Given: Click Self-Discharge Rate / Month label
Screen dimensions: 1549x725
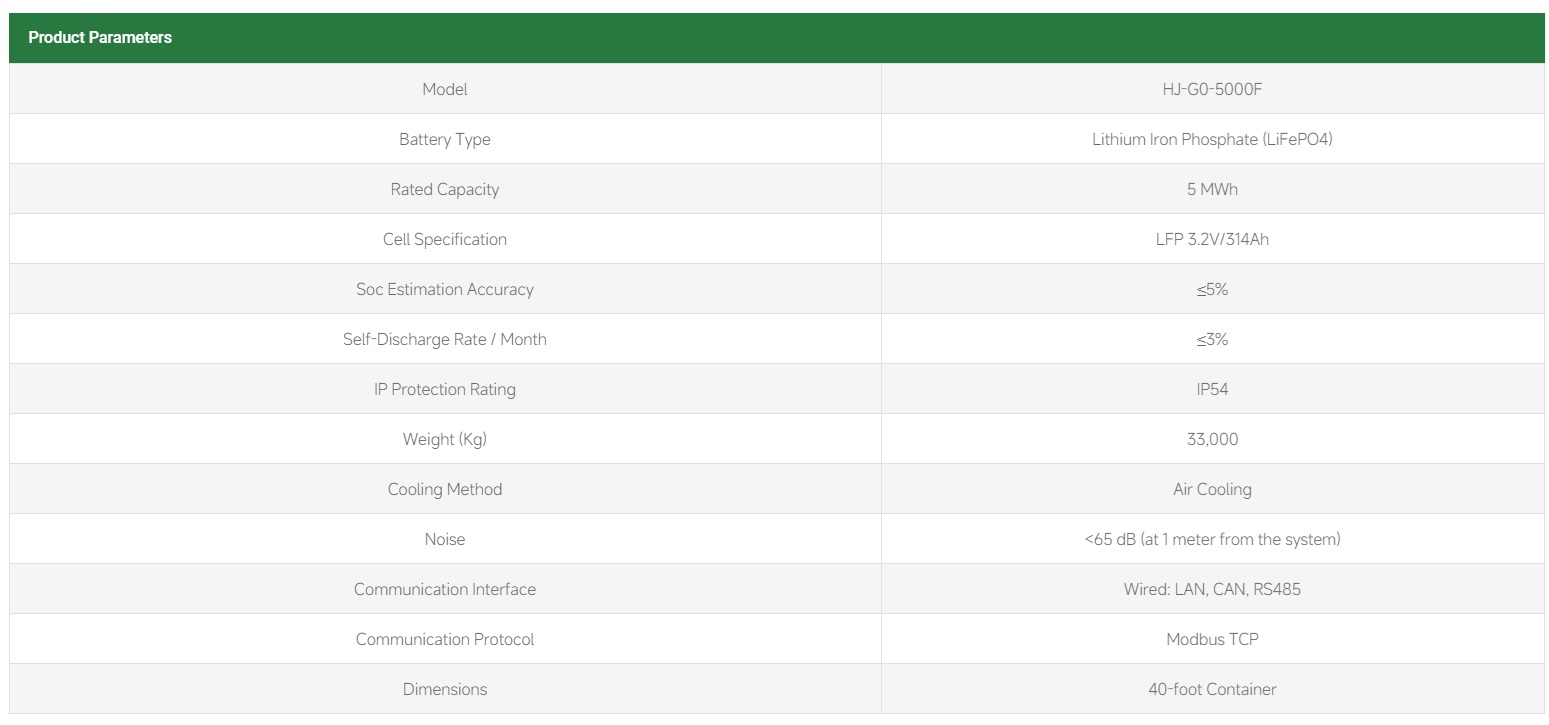Looking at the screenshot, I should point(445,339).
